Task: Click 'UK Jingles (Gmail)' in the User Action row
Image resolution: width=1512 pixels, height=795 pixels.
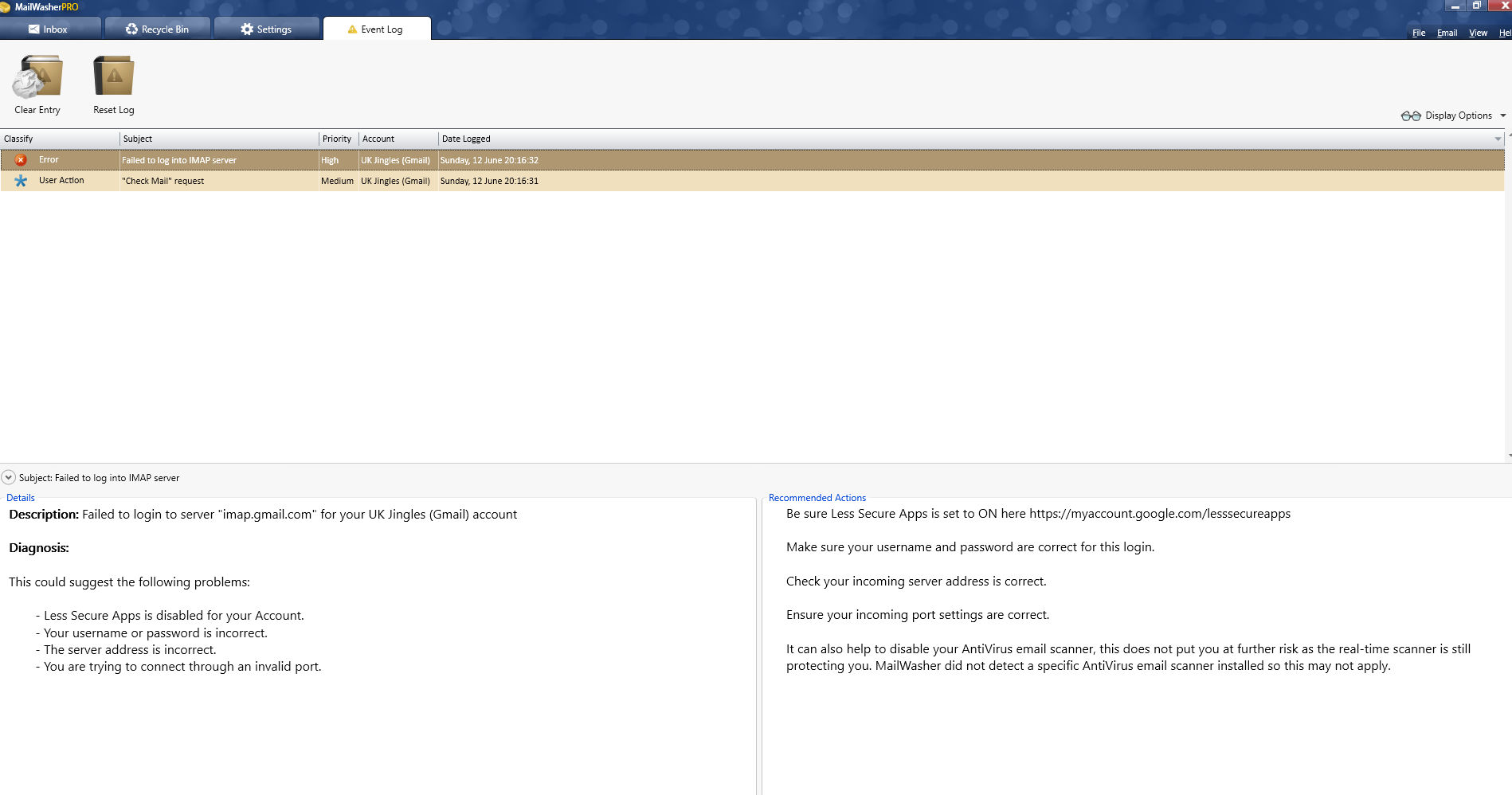Action: click(x=395, y=181)
